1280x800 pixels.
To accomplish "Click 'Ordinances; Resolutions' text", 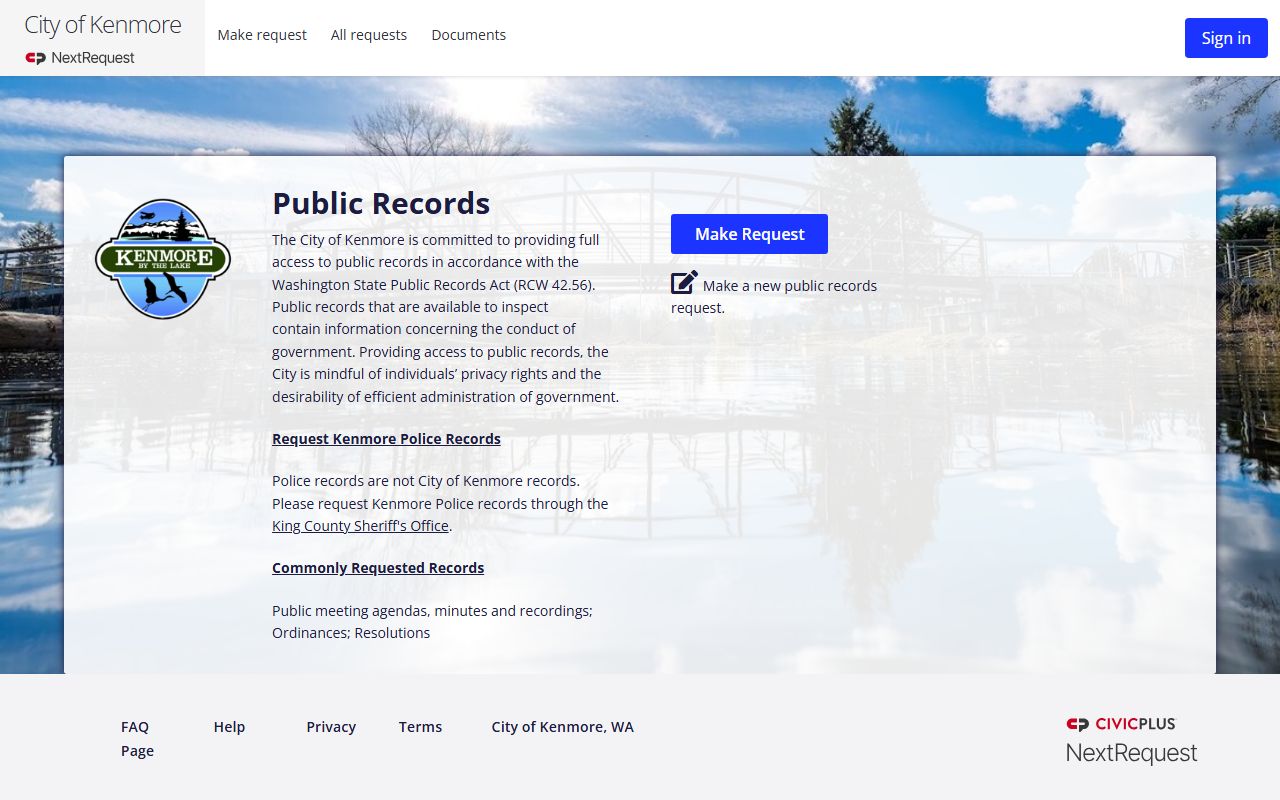I will click(x=351, y=633).
